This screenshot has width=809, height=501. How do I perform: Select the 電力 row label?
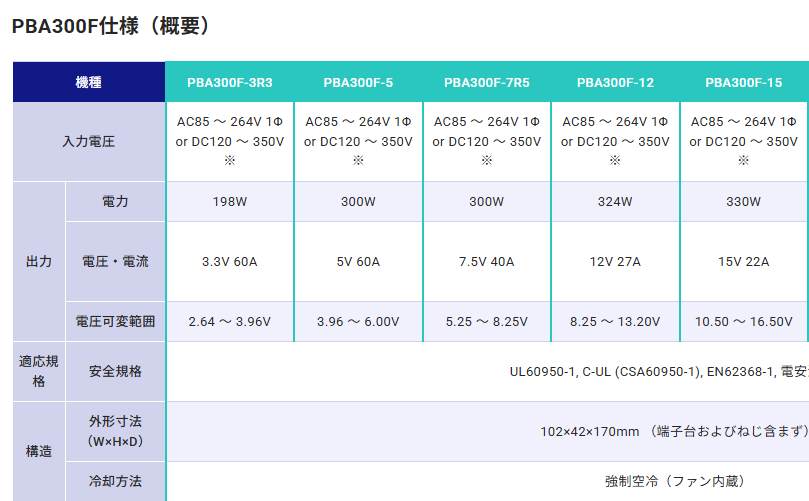[115, 202]
